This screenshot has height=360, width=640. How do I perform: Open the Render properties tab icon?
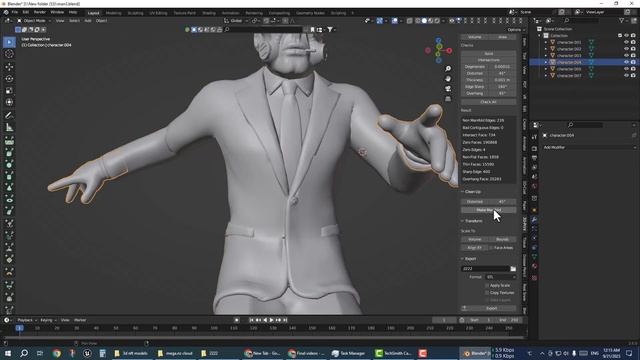point(534,148)
